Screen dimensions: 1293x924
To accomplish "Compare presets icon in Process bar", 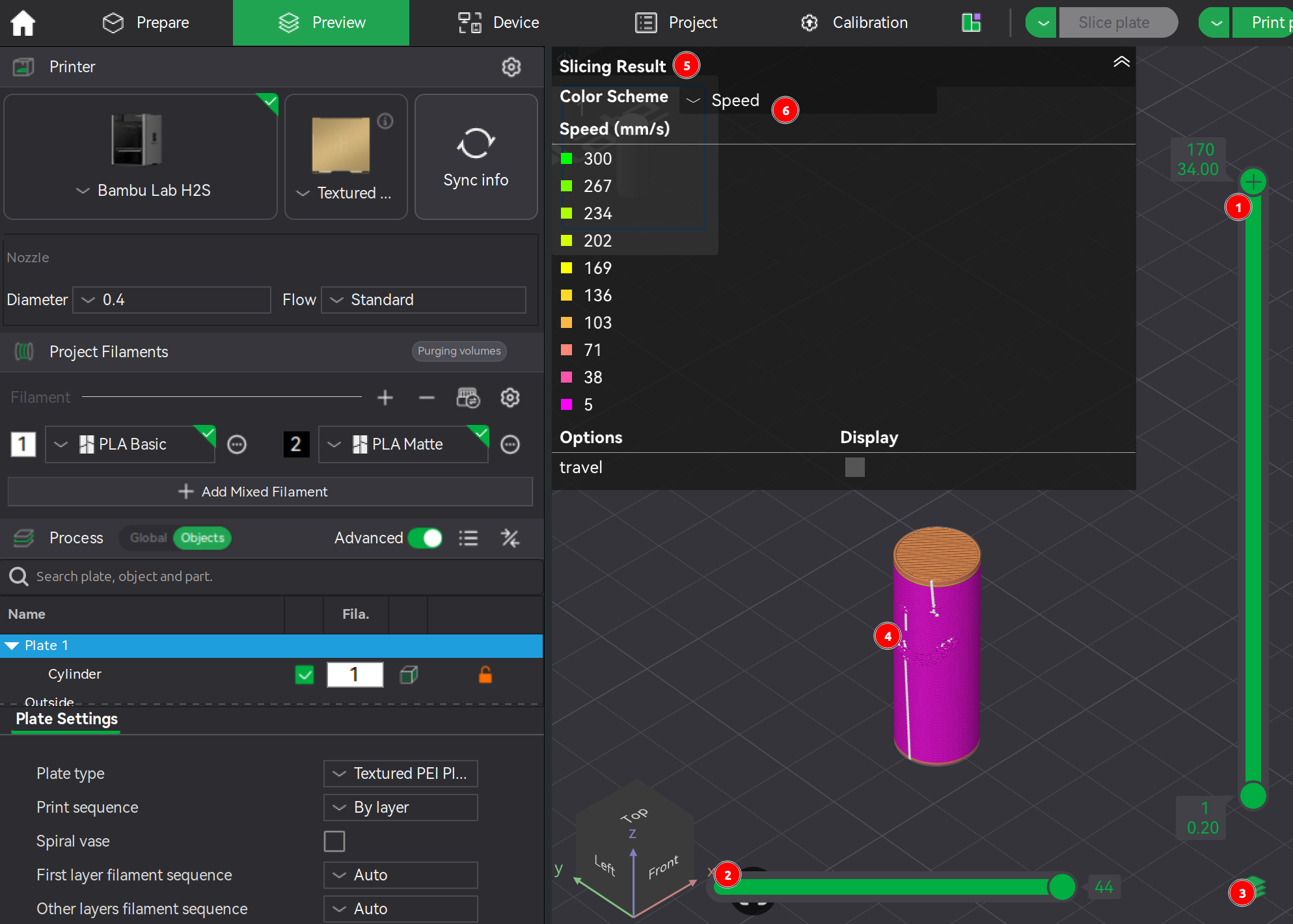I will click(510, 538).
